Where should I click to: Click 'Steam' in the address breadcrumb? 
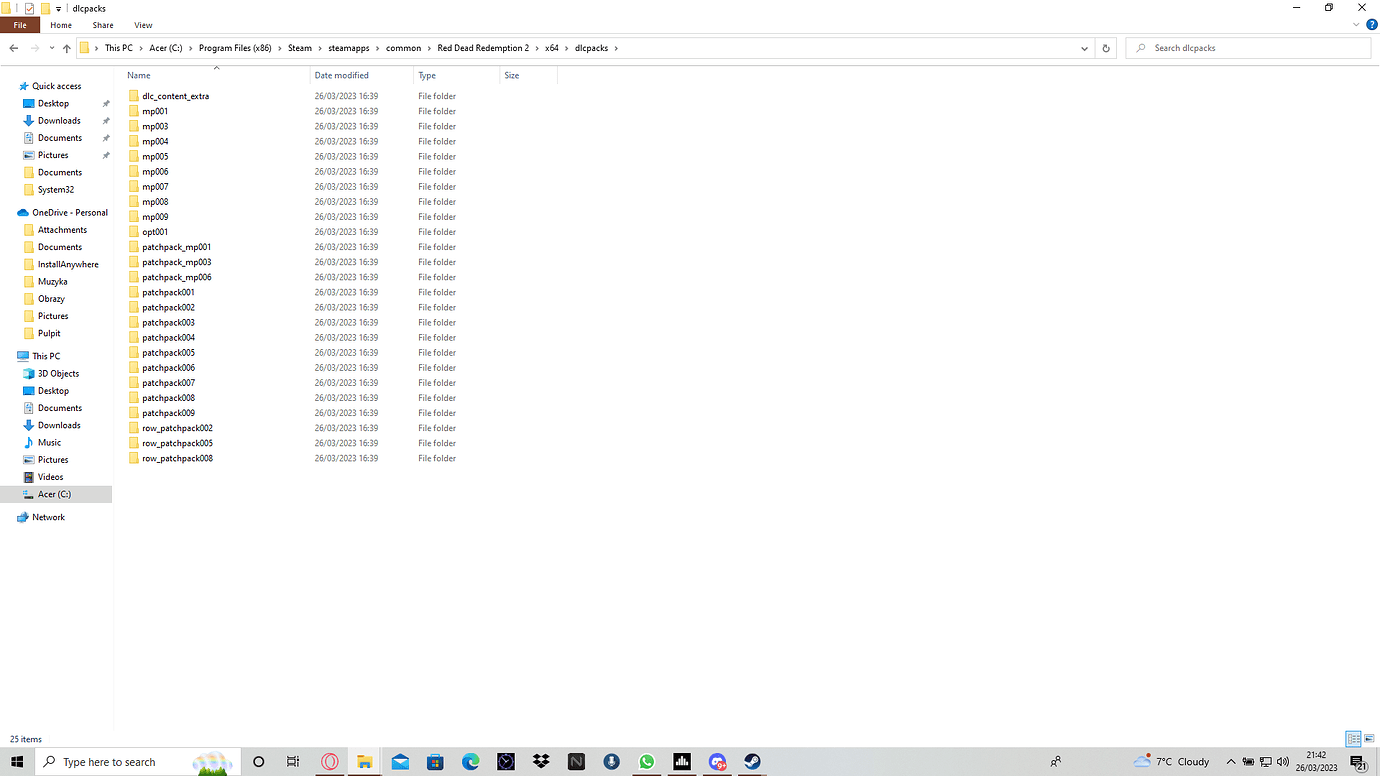tap(300, 48)
